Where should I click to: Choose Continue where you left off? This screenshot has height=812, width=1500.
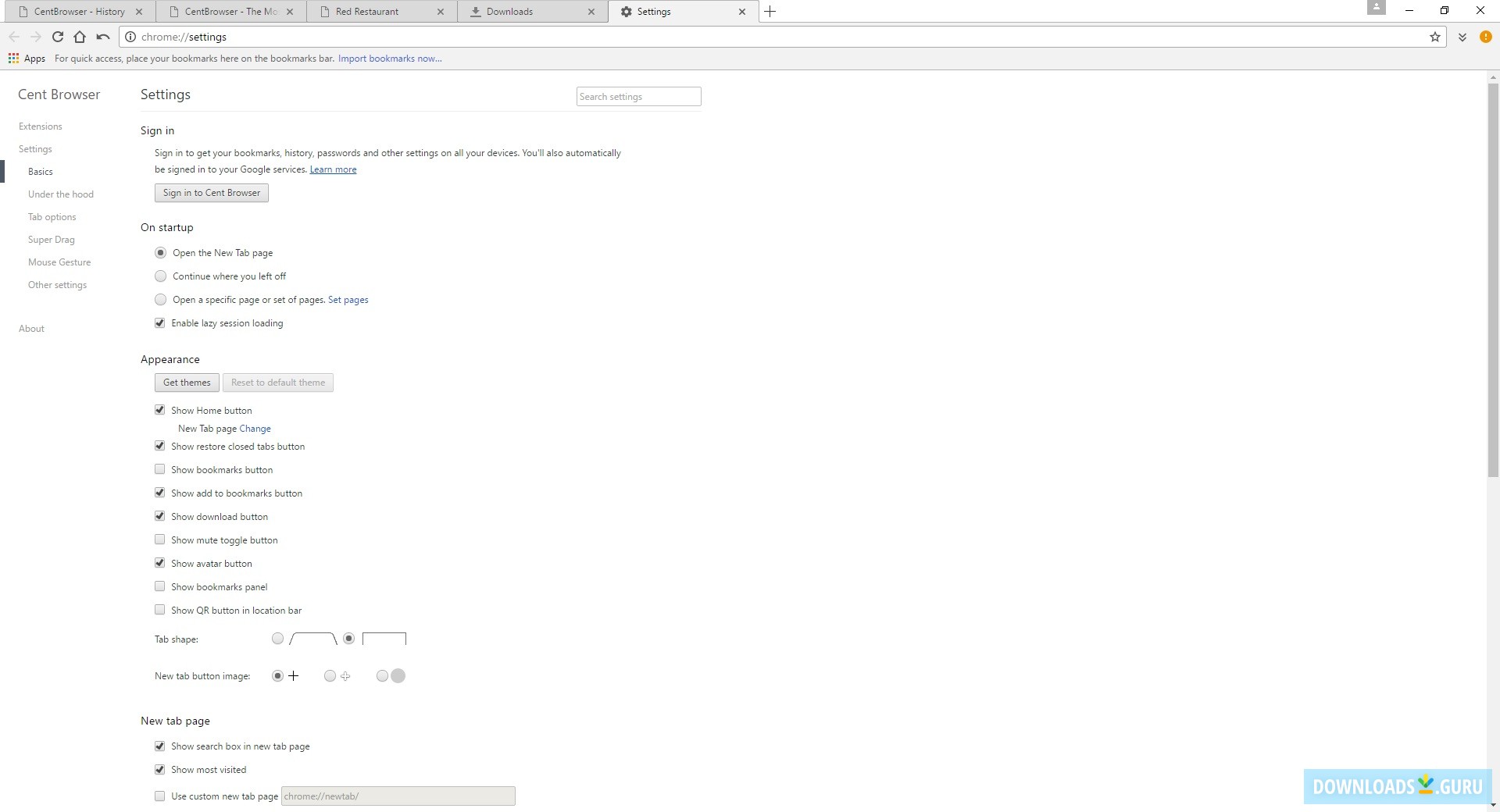(160, 276)
